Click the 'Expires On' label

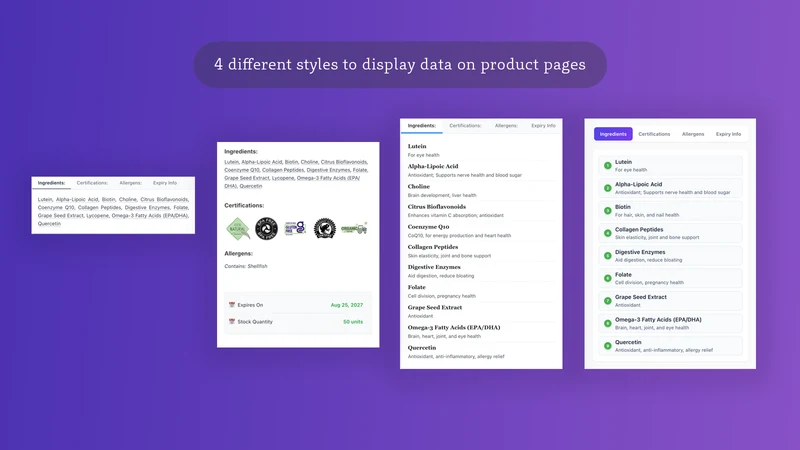[x=250, y=305]
